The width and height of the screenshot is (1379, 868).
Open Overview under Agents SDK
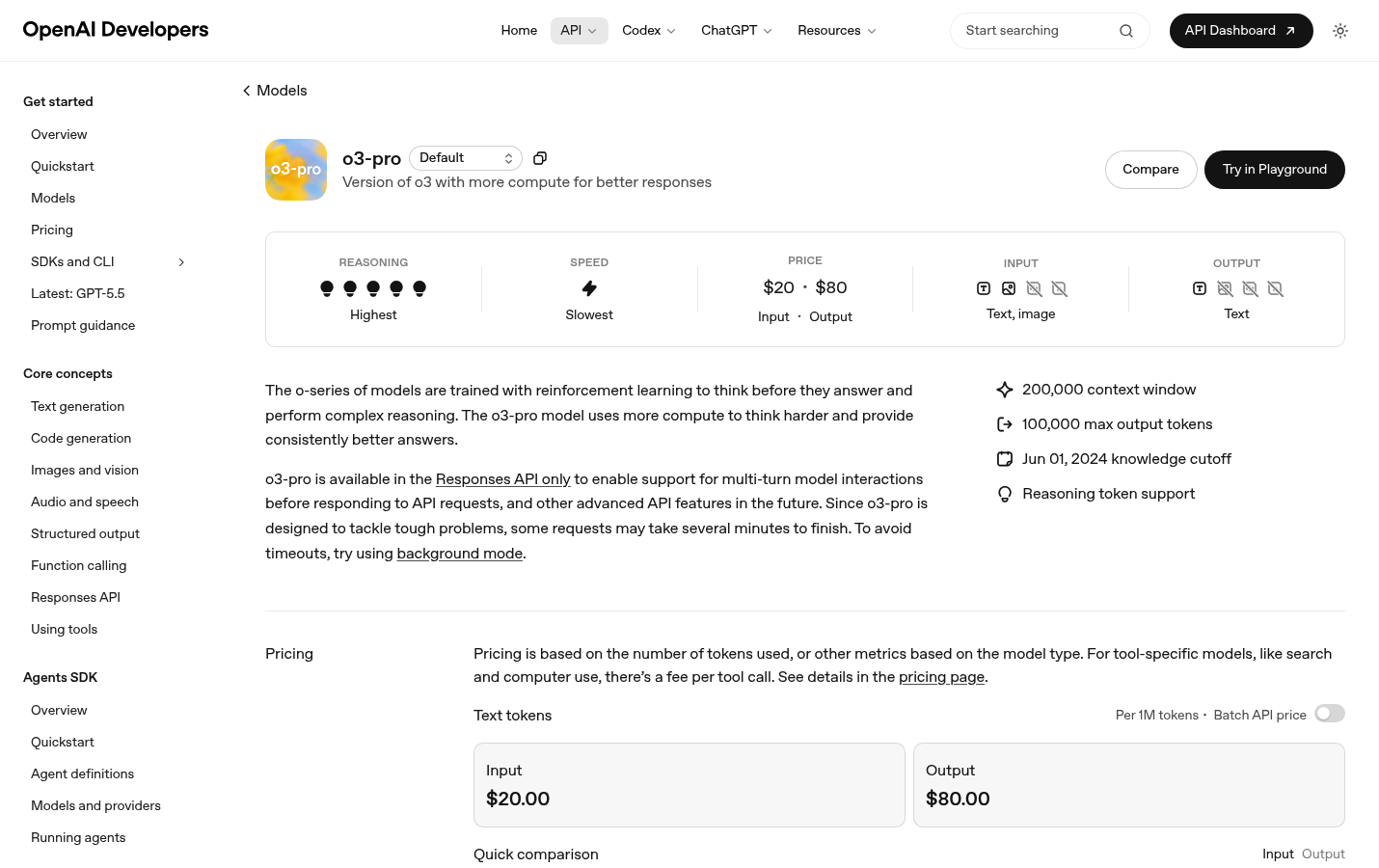coord(59,710)
